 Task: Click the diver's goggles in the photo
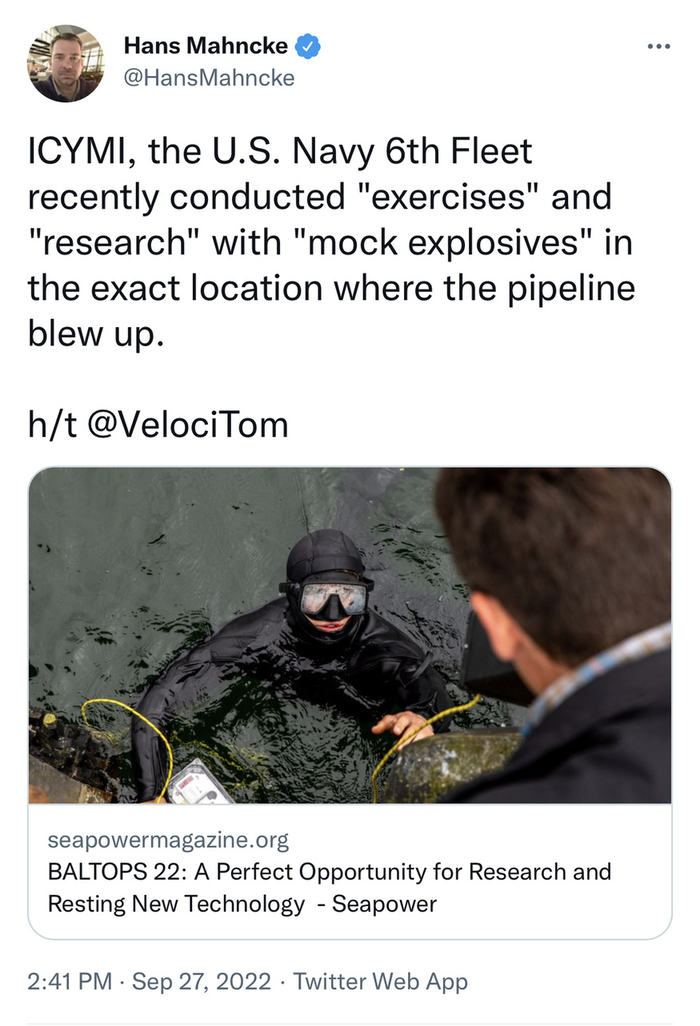[x=331, y=598]
